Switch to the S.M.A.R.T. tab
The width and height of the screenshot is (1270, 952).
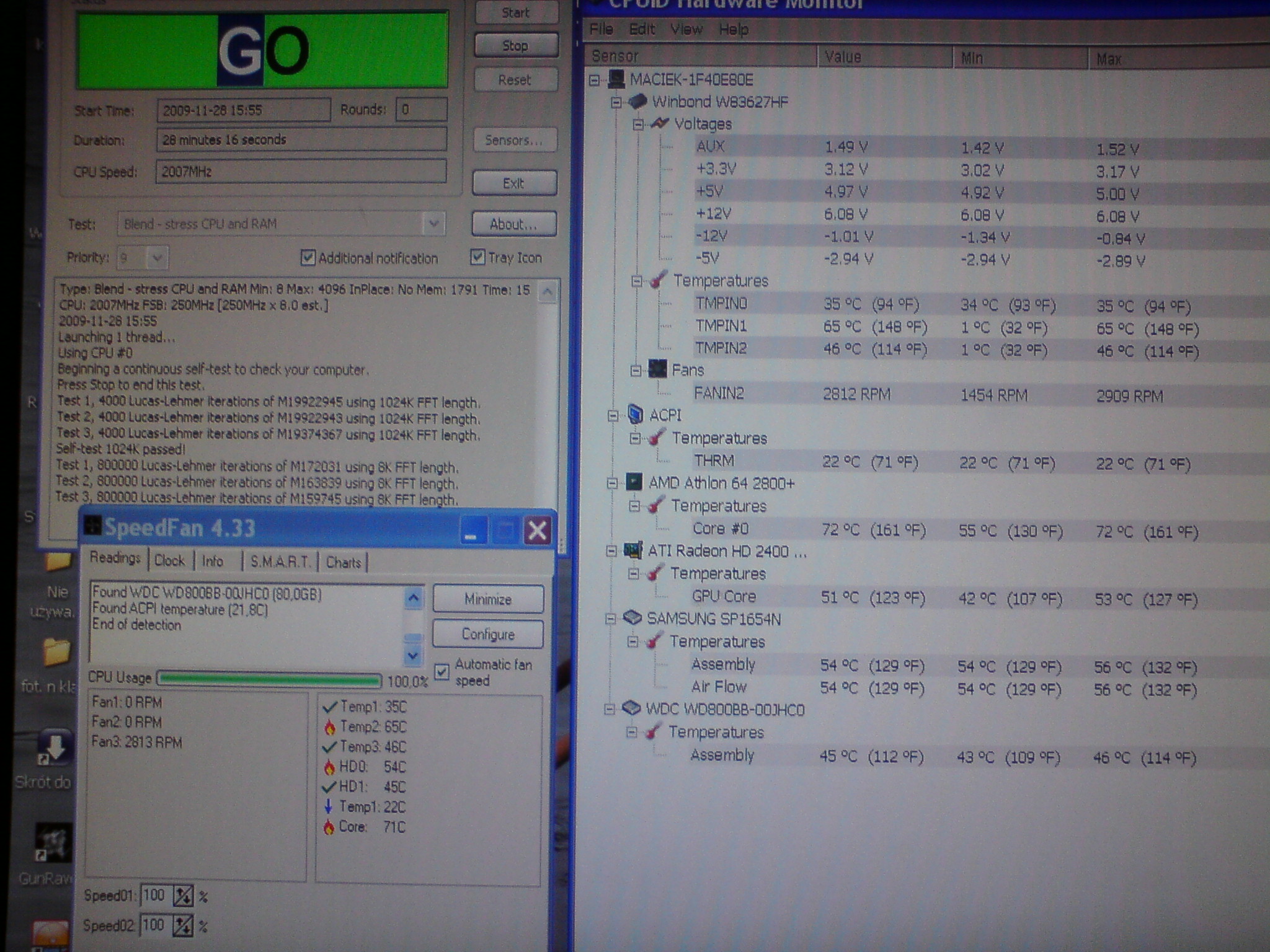pos(280,562)
